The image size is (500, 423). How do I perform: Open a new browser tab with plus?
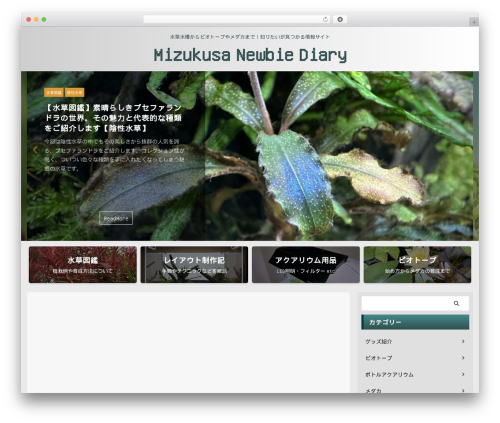(474, 22)
